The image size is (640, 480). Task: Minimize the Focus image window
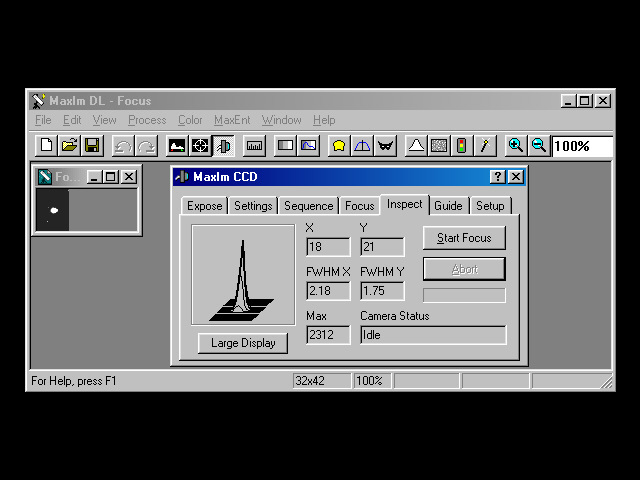point(94,177)
